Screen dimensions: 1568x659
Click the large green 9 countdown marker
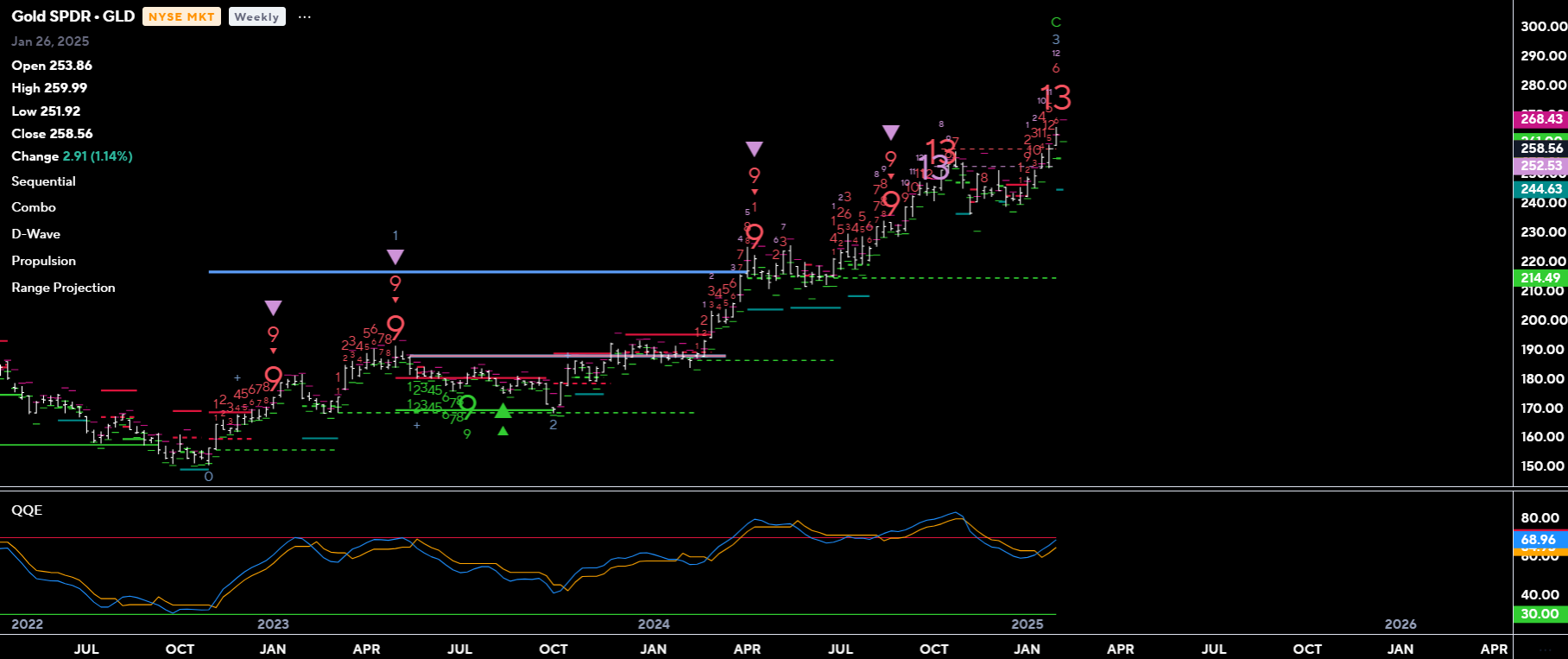467,404
